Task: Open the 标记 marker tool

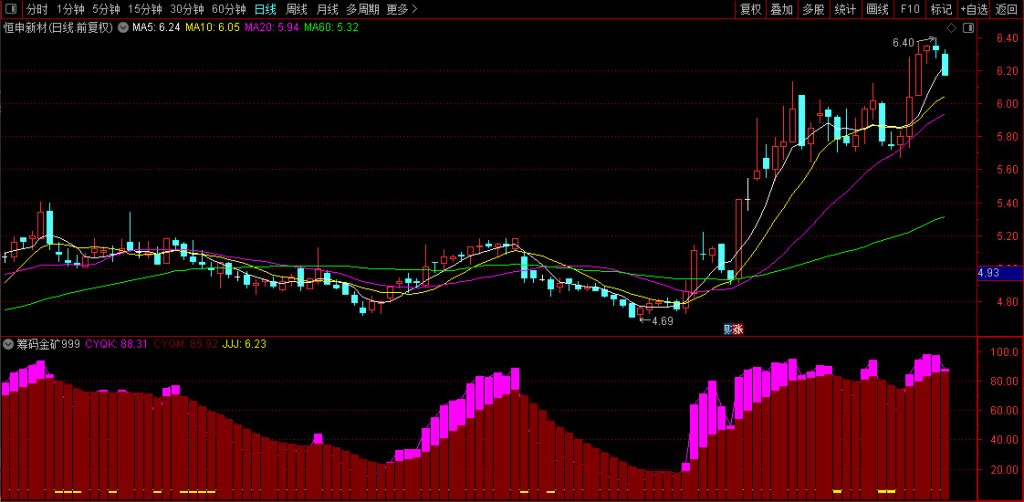Action: click(941, 9)
